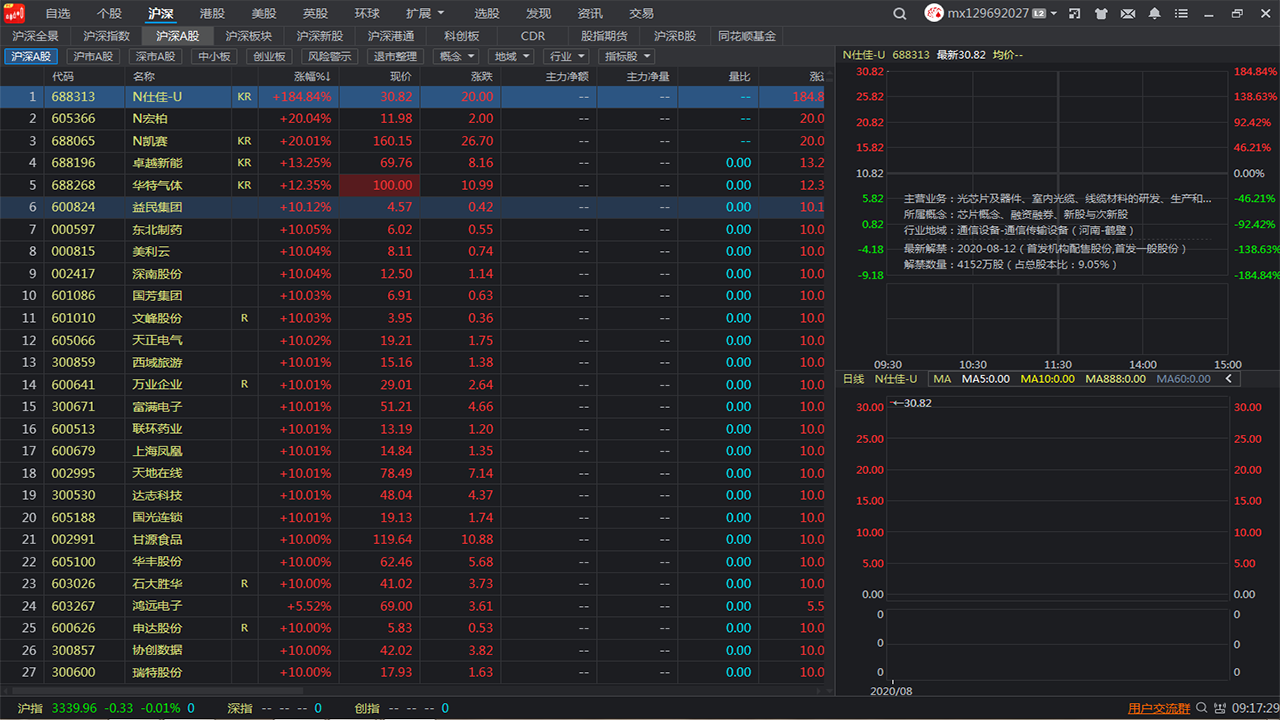Click the pop-out window icon
This screenshot has width=1280, height=720.
point(1074,13)
